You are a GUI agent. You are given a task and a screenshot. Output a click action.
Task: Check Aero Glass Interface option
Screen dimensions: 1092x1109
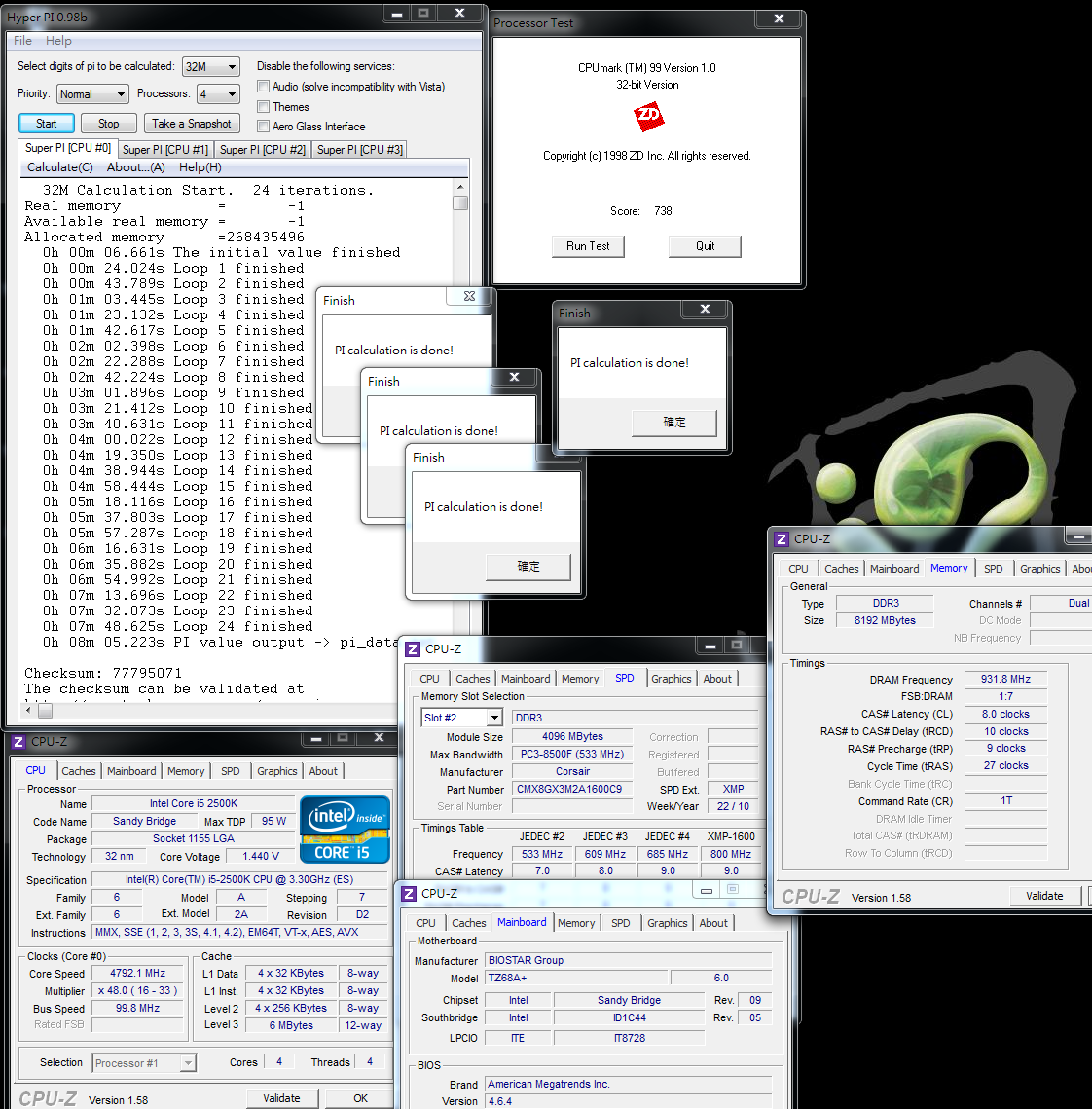(x=264, y=127)
